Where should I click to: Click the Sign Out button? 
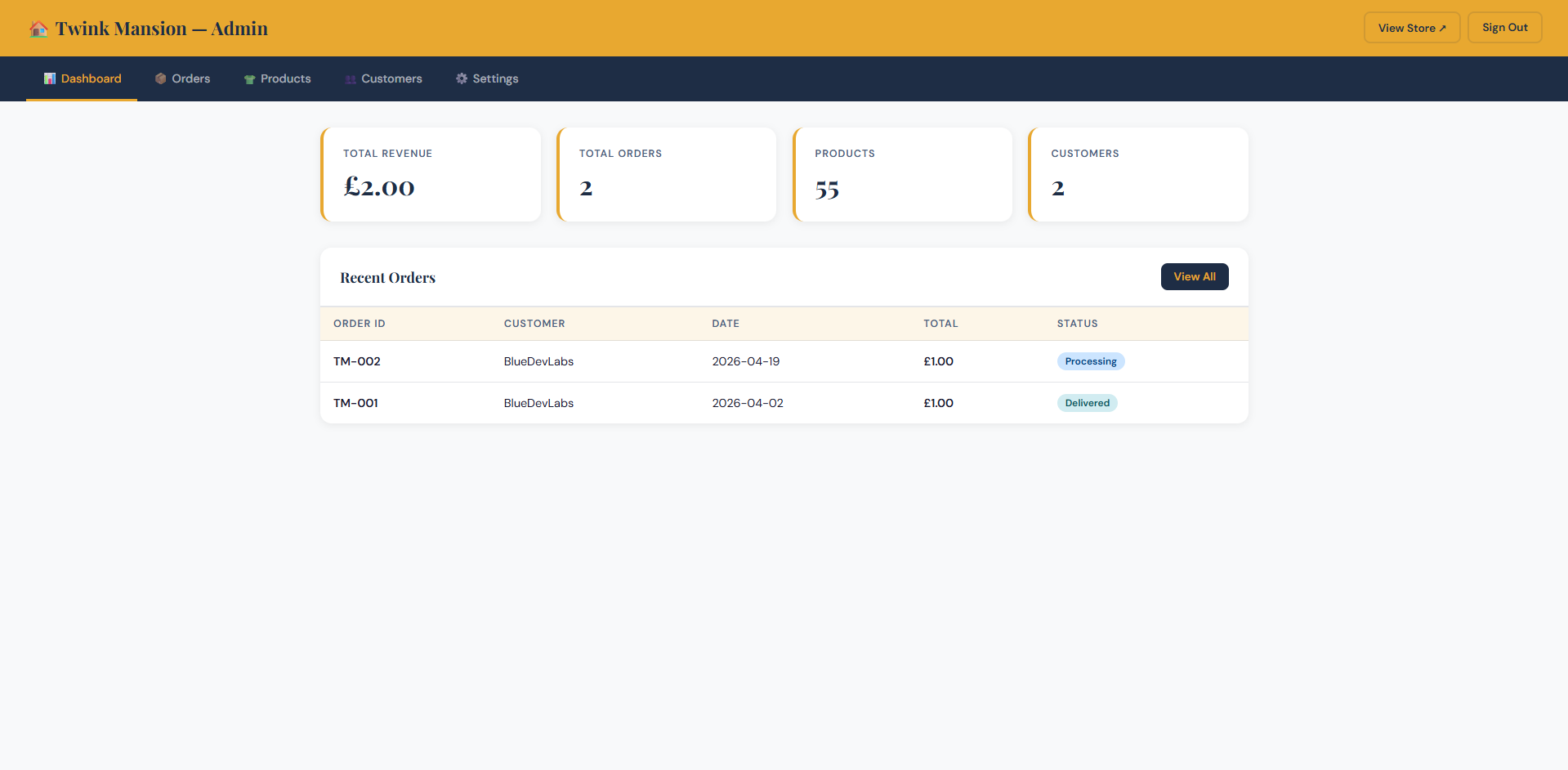(1504, 28)
